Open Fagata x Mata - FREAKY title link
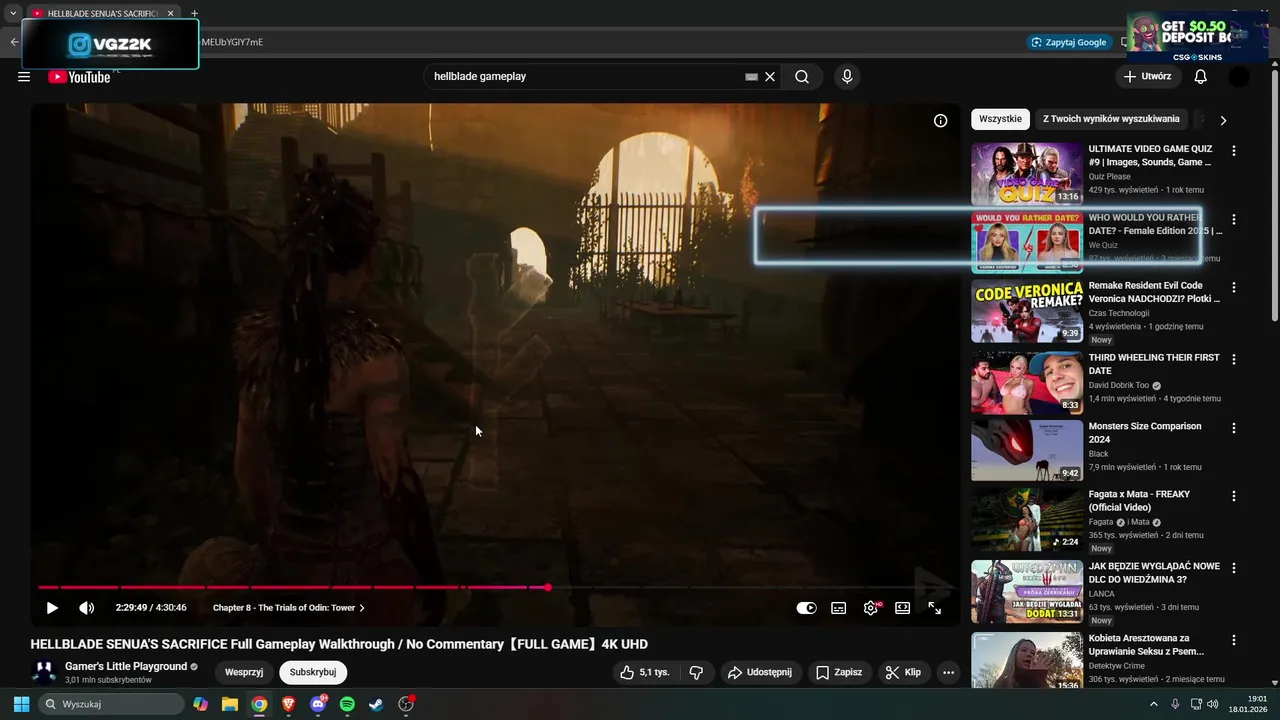Image resolution: width=1280 pixels, height=720 pixels. click(1139, 501)
